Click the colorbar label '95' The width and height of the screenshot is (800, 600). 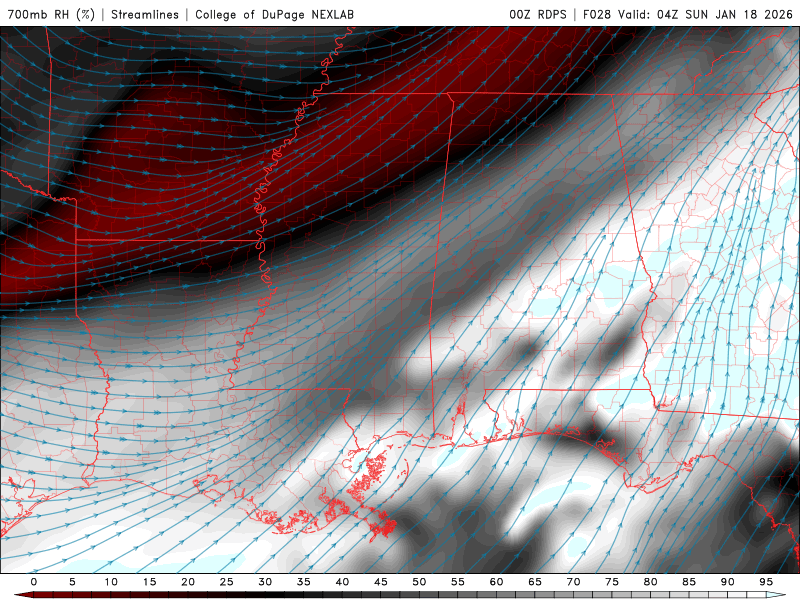[766, 582]
